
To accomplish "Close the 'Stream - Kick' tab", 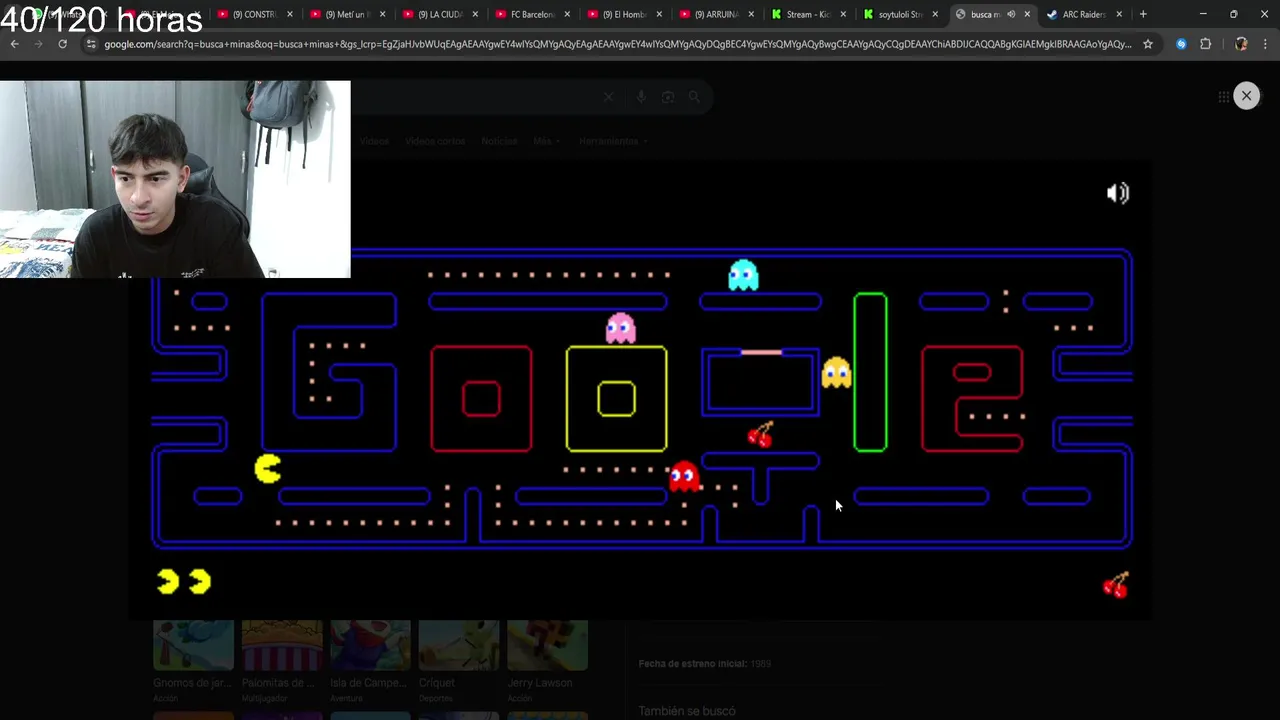I will [x=843, y=14].
